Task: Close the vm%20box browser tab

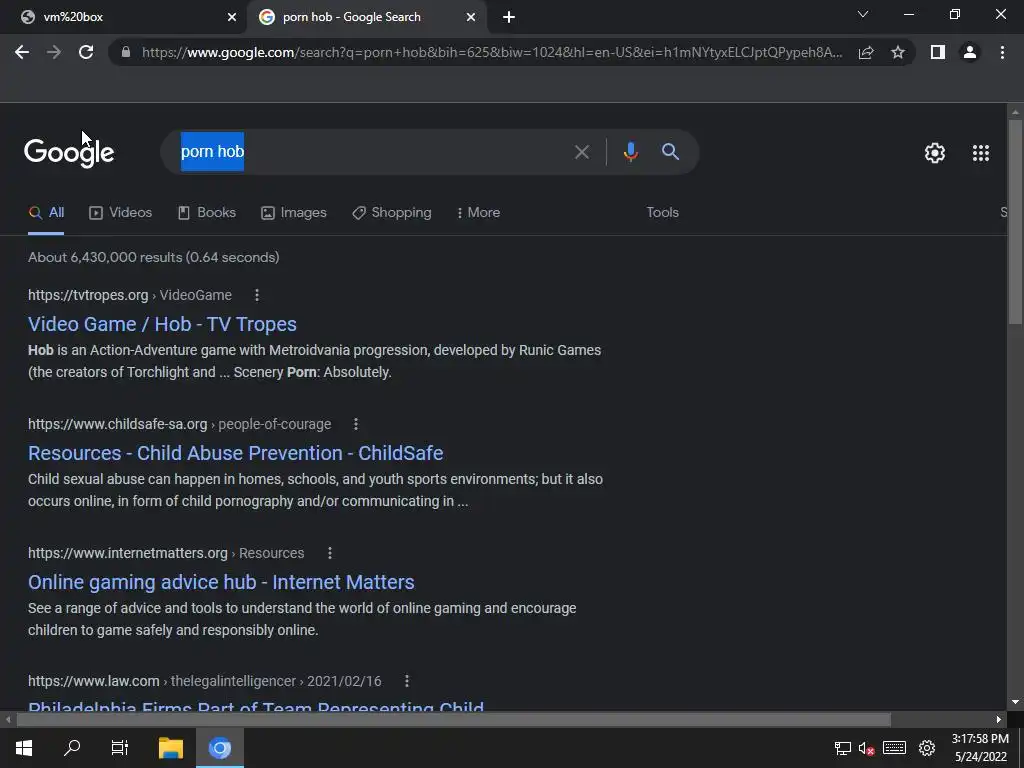Action: 232,17
